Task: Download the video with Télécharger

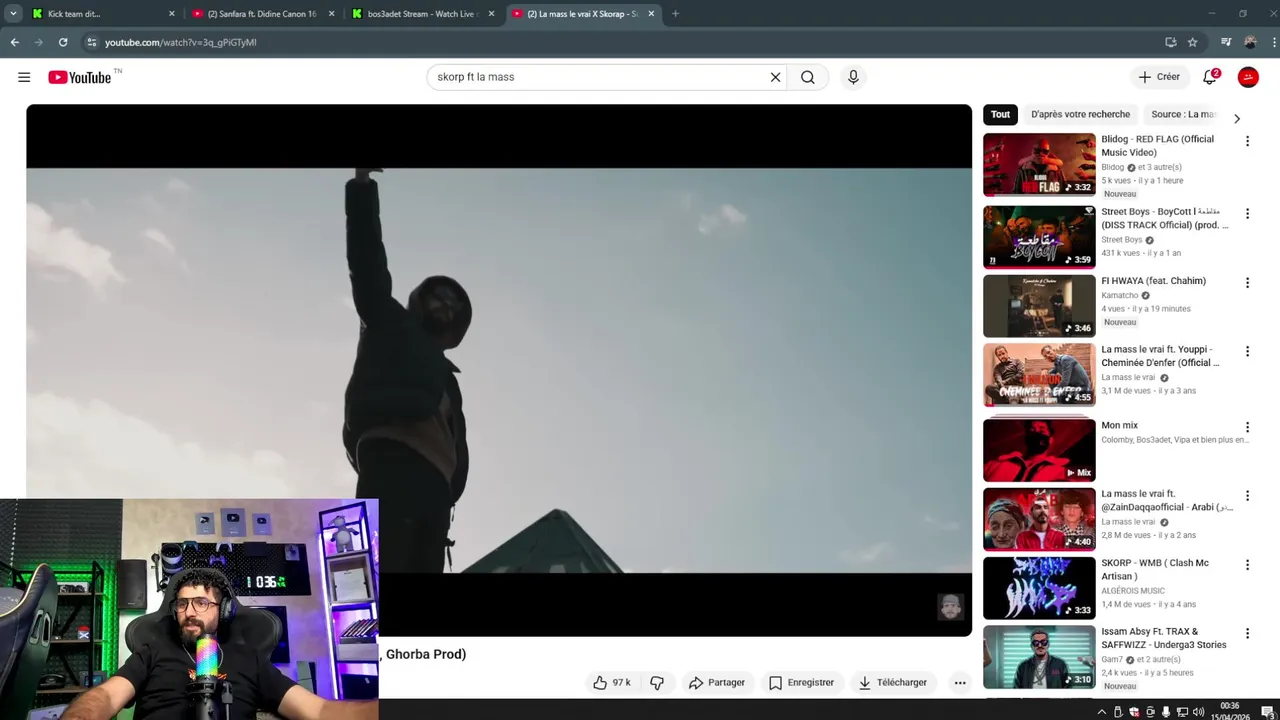Action: [x=892, y=682]
